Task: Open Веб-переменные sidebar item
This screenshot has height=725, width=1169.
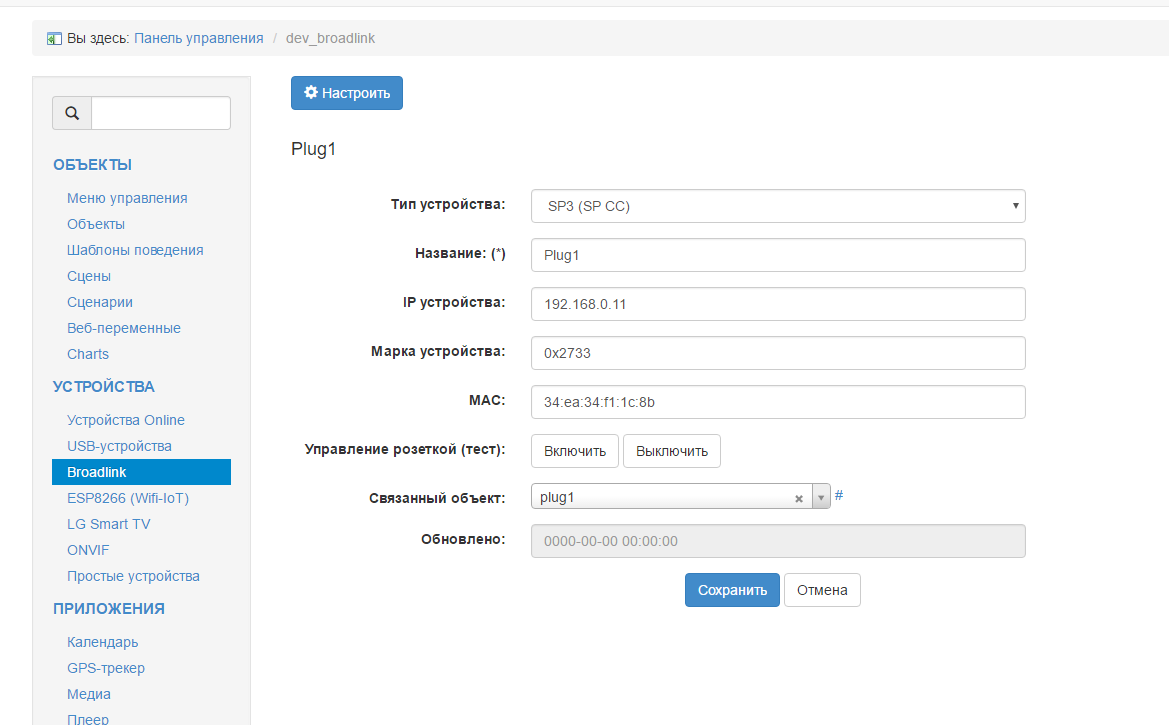Action: point(124,328)
